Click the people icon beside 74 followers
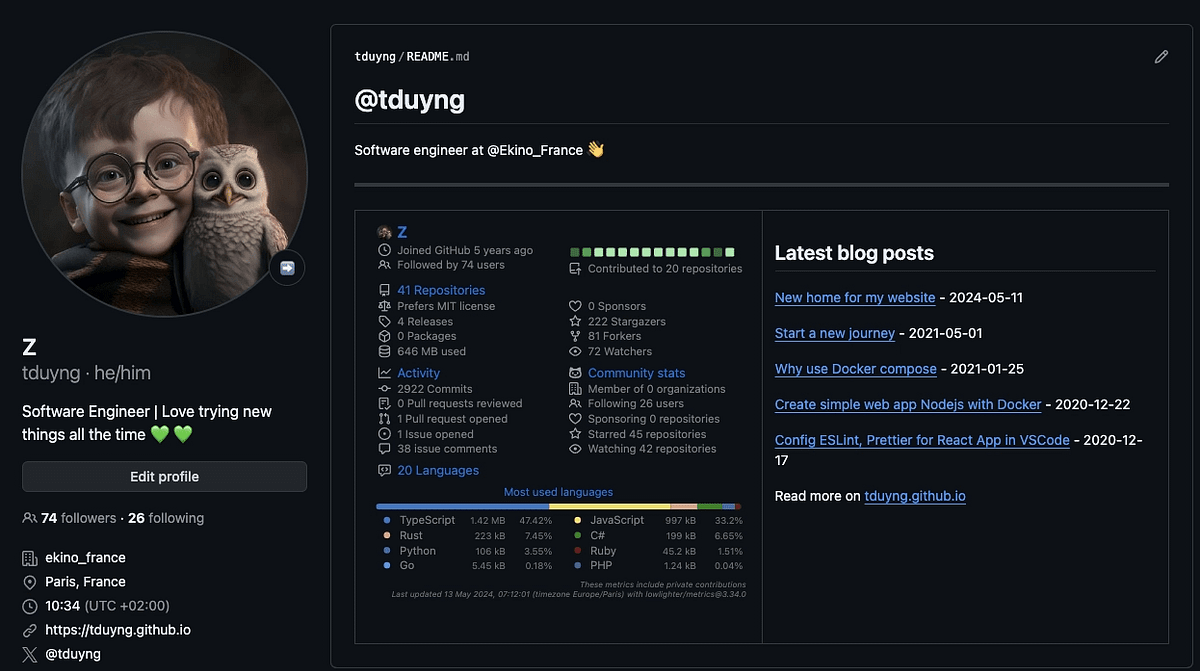Viewport: 1200px width, 671px height. 29,518
